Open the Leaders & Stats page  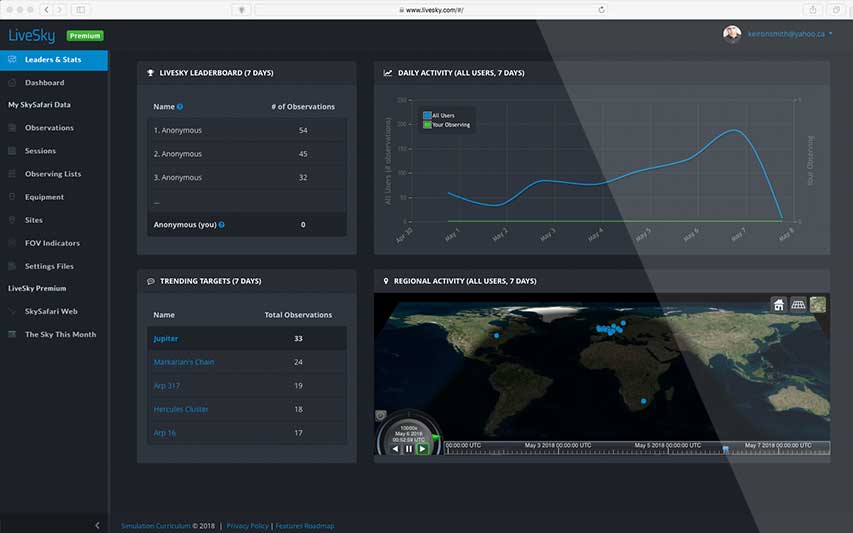point(53,60)
